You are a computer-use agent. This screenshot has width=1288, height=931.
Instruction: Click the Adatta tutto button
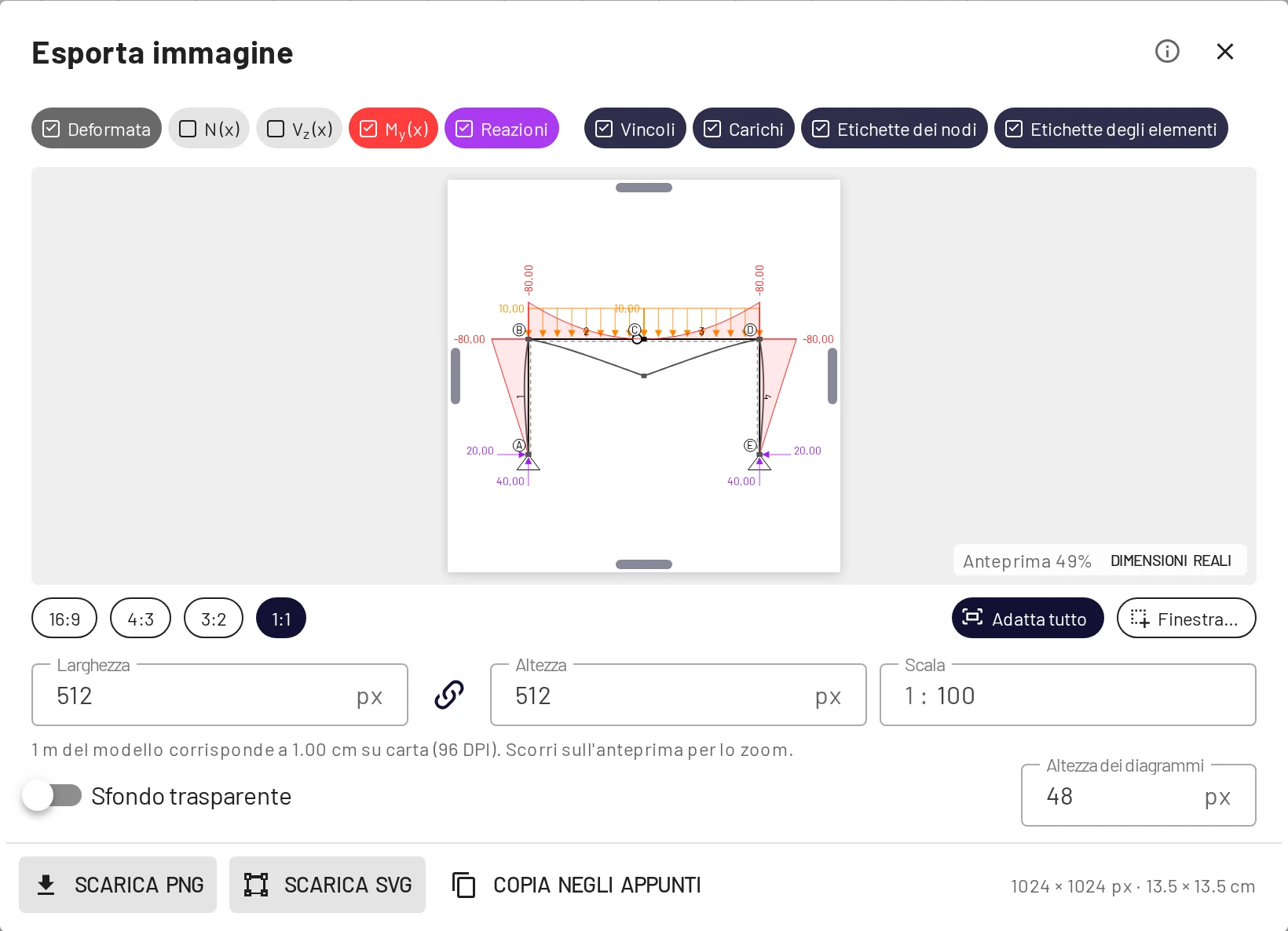[x=1028, y=619]
